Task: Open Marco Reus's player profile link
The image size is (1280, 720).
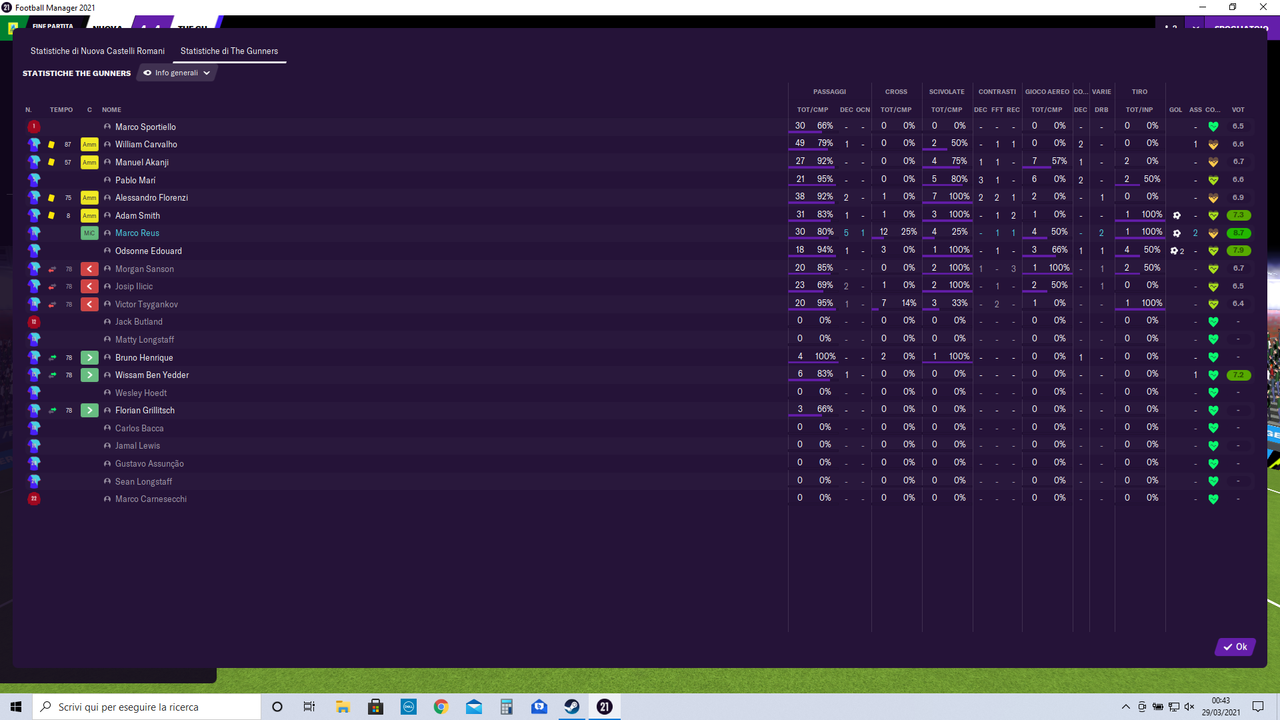Action: pyautogui.click(x=137, y=233)
